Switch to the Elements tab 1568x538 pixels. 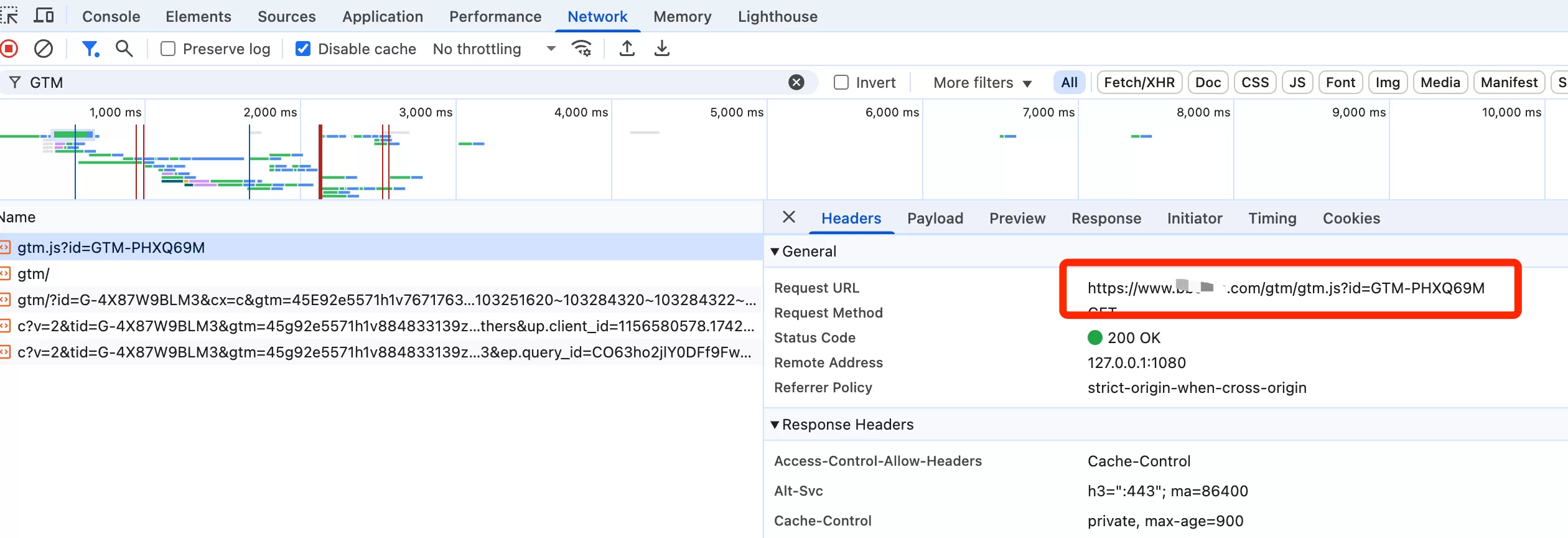coord(198,16)
